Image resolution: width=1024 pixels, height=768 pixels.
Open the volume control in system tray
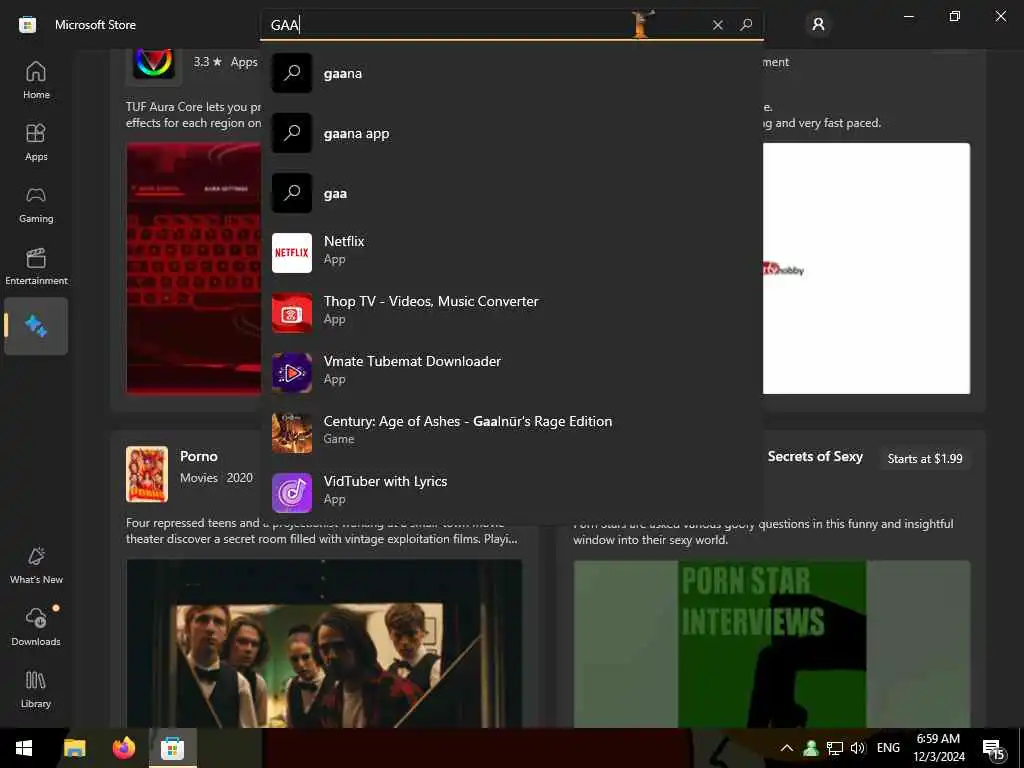point(858,748)
